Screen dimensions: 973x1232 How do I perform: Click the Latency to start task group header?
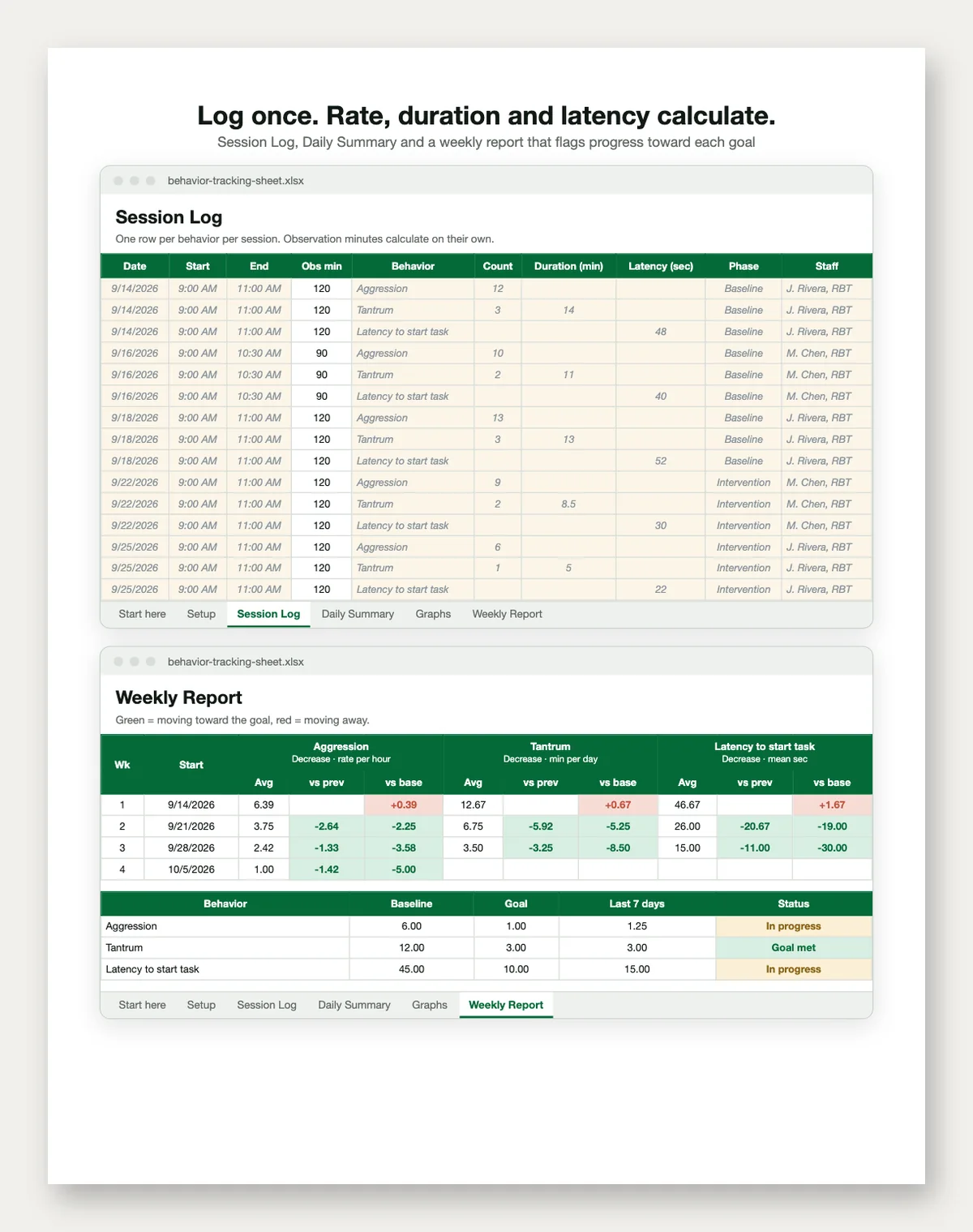(765, 752)
